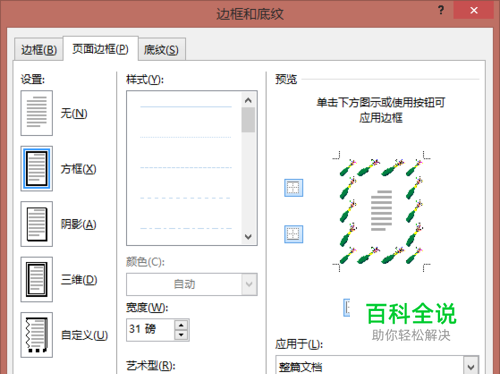500x374 pixels.
Task: Open the 边框(B) tab
Action: 39,50
